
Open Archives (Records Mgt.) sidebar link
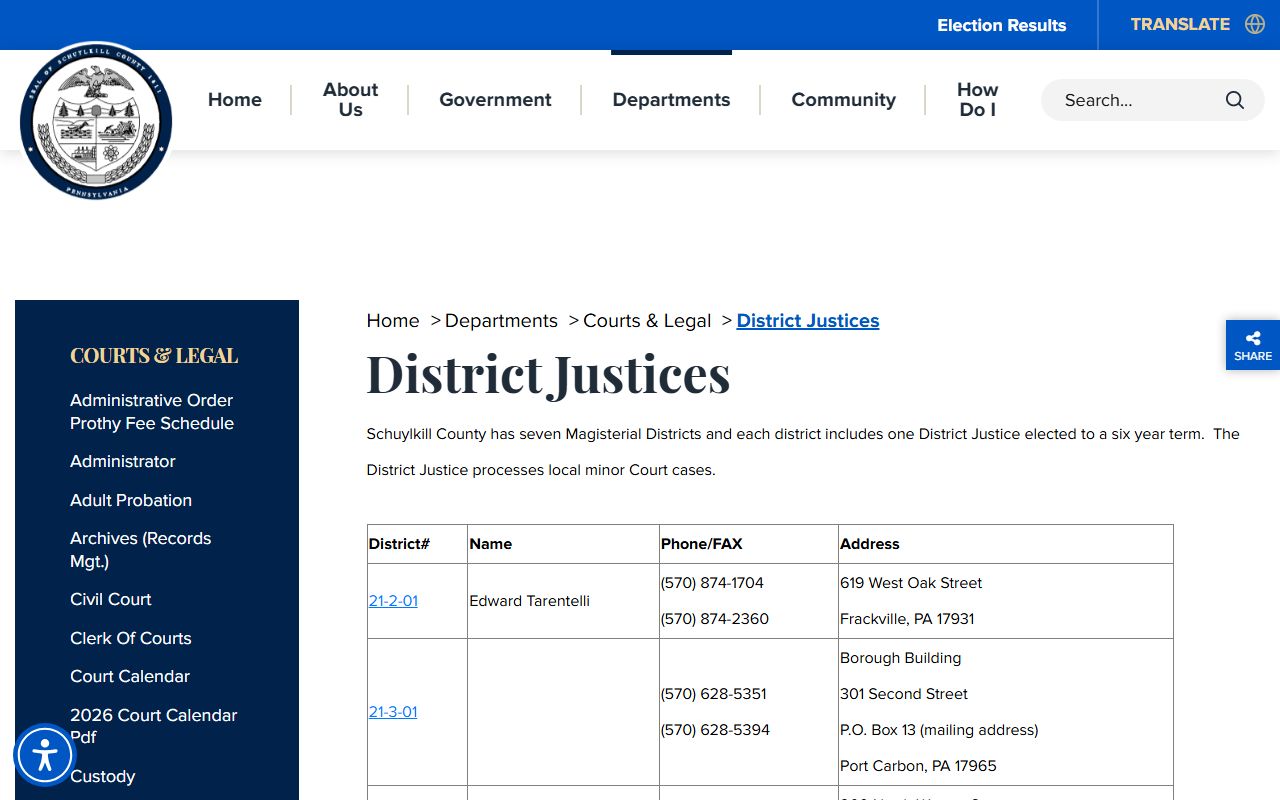click(x=141, y=550)
